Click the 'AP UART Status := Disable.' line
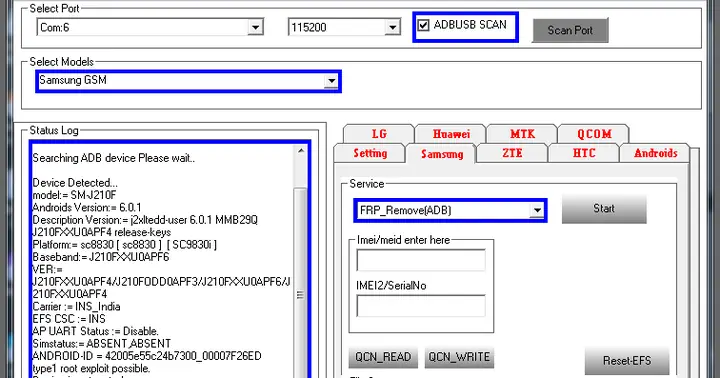The width and height of the screenshot is (720, 378). pyautogui.click(x=96, y=332)
